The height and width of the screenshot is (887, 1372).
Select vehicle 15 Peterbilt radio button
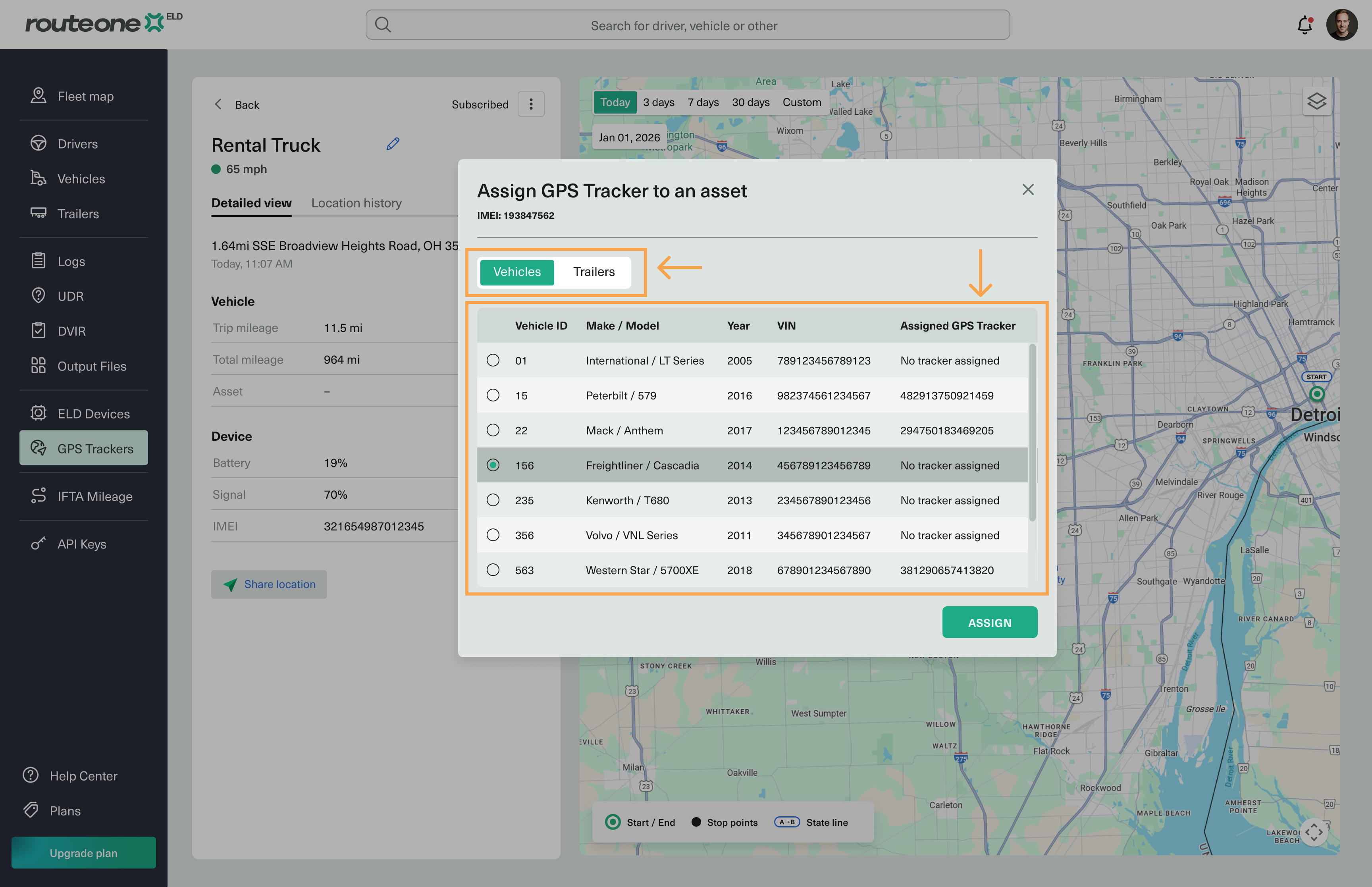[493, 395]
